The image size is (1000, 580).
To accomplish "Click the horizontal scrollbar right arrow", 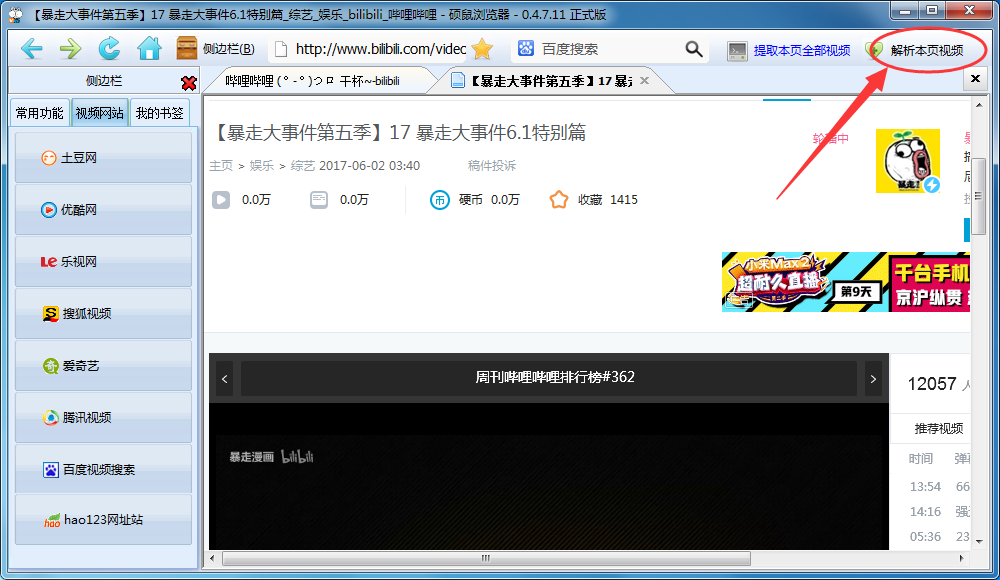I will pos(962,558).
